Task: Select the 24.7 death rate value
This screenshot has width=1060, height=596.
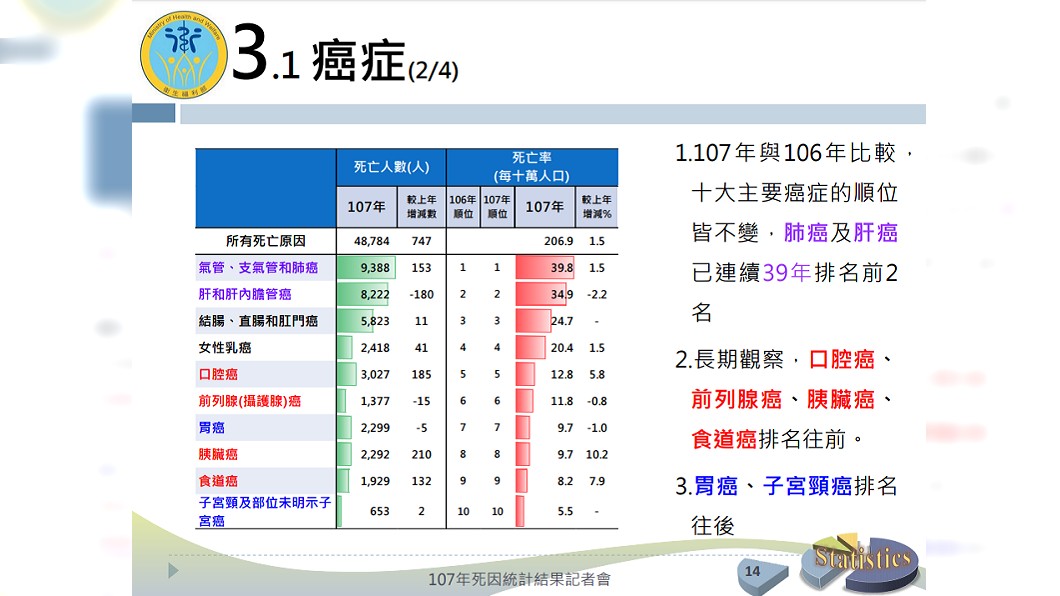Action: tap(562, 321)
